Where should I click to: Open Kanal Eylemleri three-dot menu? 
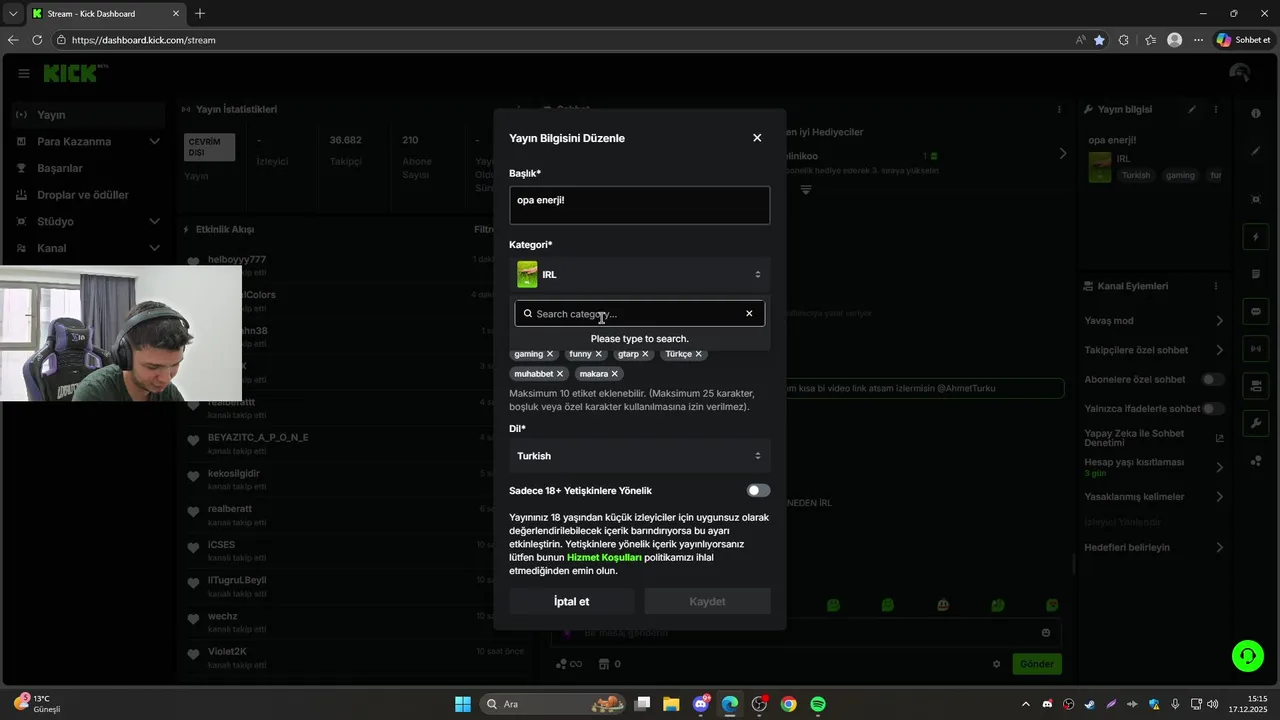point(1216,286)
